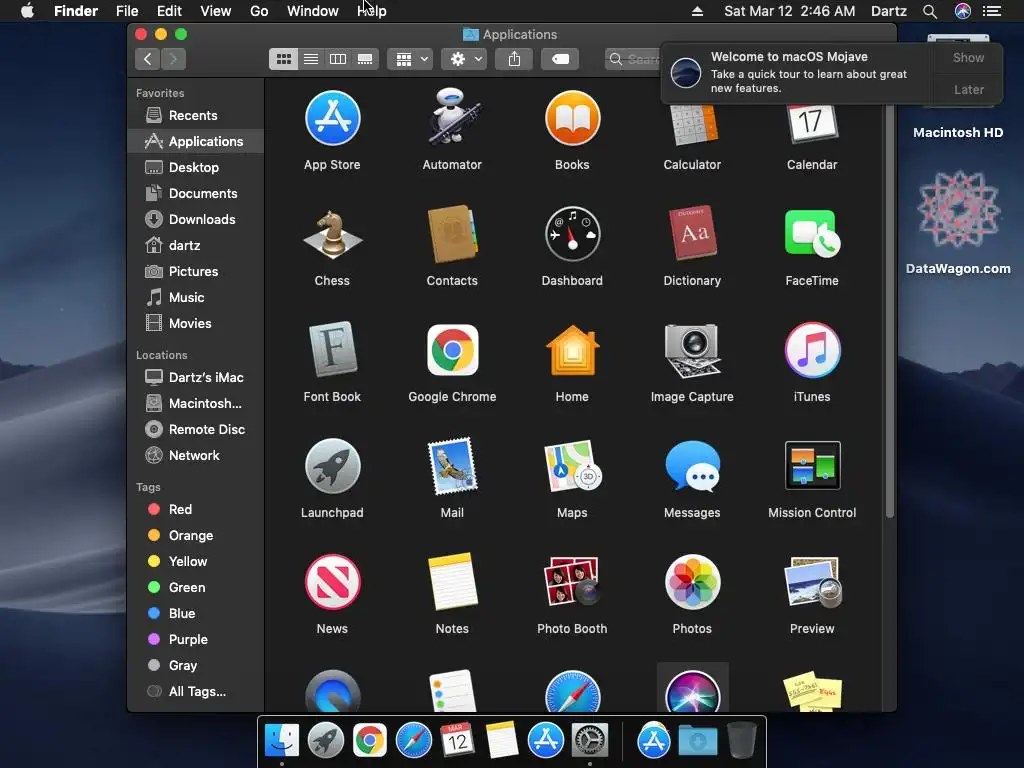Click the eject icon in menu bar
The image size is (1024, 768).
(697, 11)
